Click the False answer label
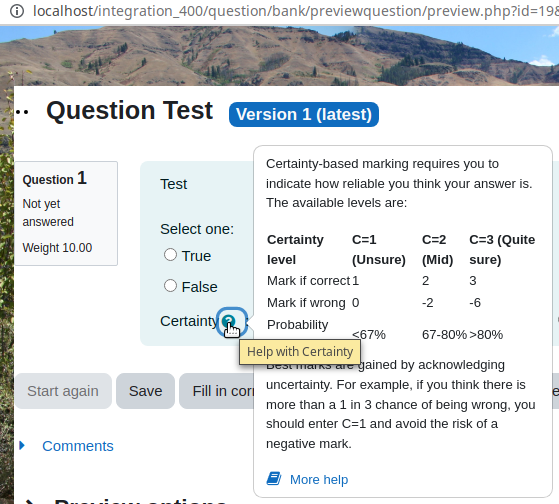 coord(199,287)
